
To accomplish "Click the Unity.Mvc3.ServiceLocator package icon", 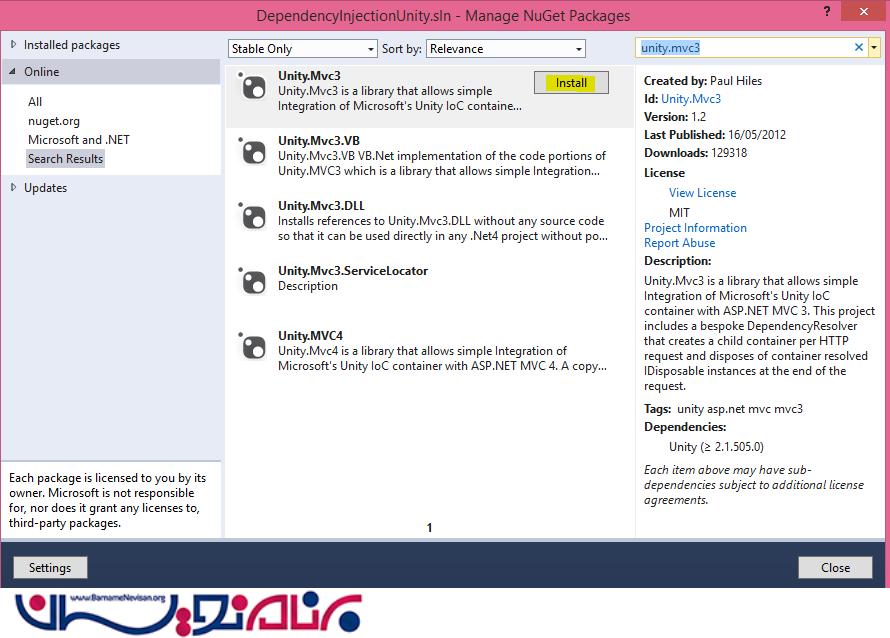I will (x=253, y=281).
